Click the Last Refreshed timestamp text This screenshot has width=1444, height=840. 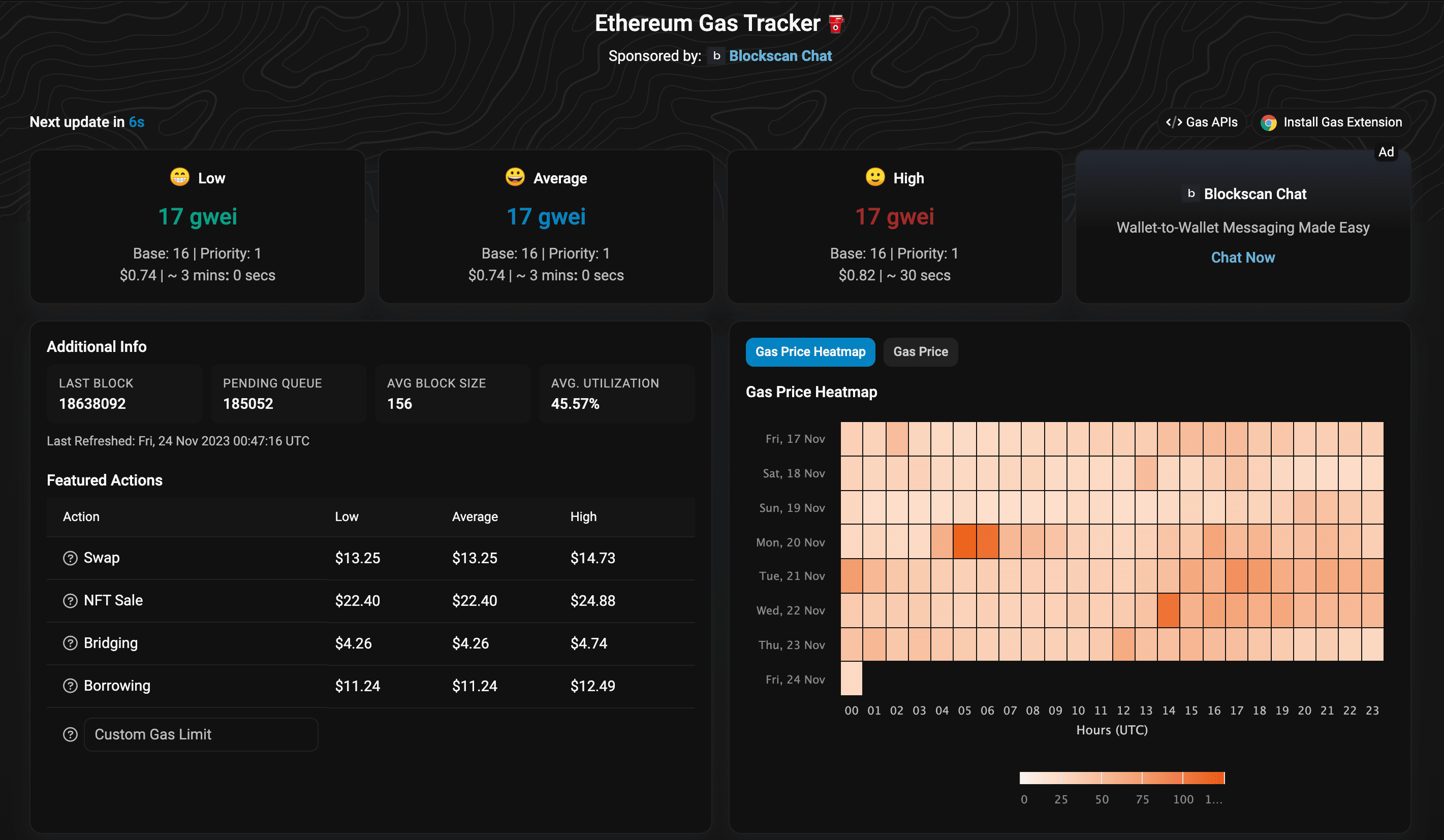[x=178, y=441]
